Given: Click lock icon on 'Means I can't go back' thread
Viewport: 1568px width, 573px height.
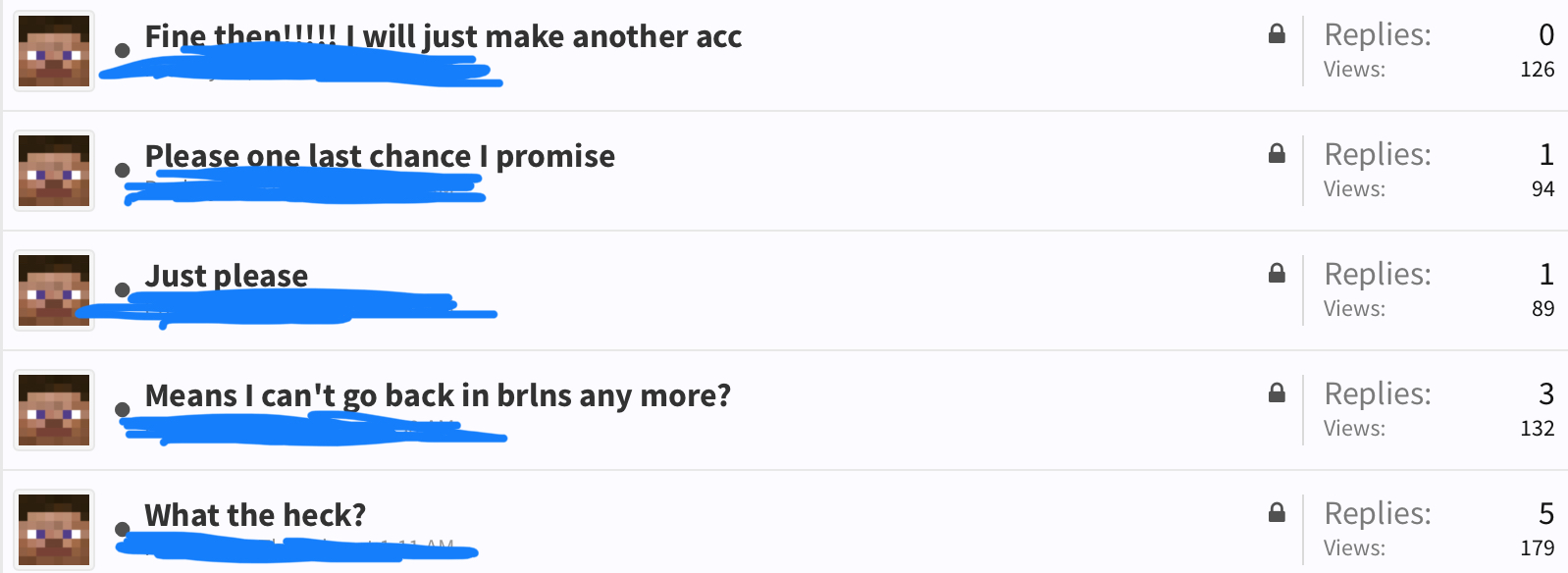Looking at the screenshot, I should [x=1277, y=393].
